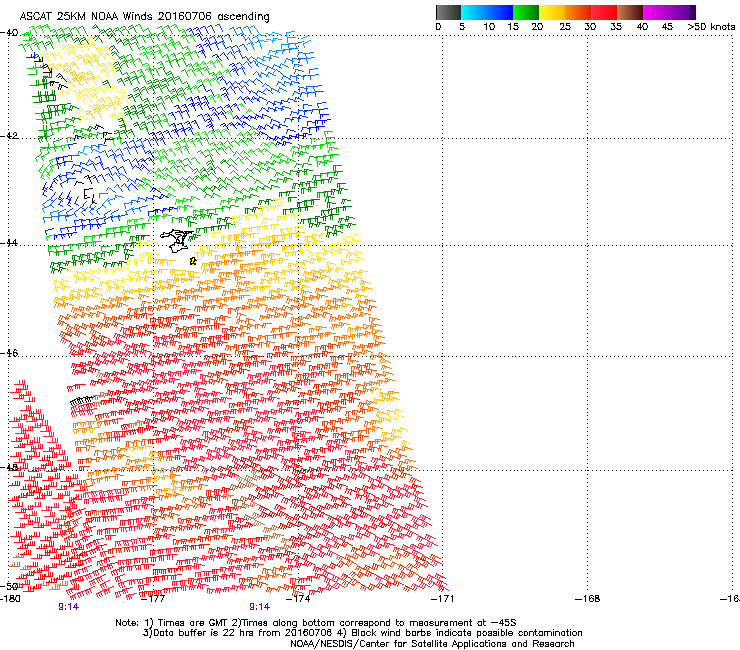Viewport: 740px width, 650px height.
Task: Click the "9:14" time label nearest -174
Action: coord(260,607)
